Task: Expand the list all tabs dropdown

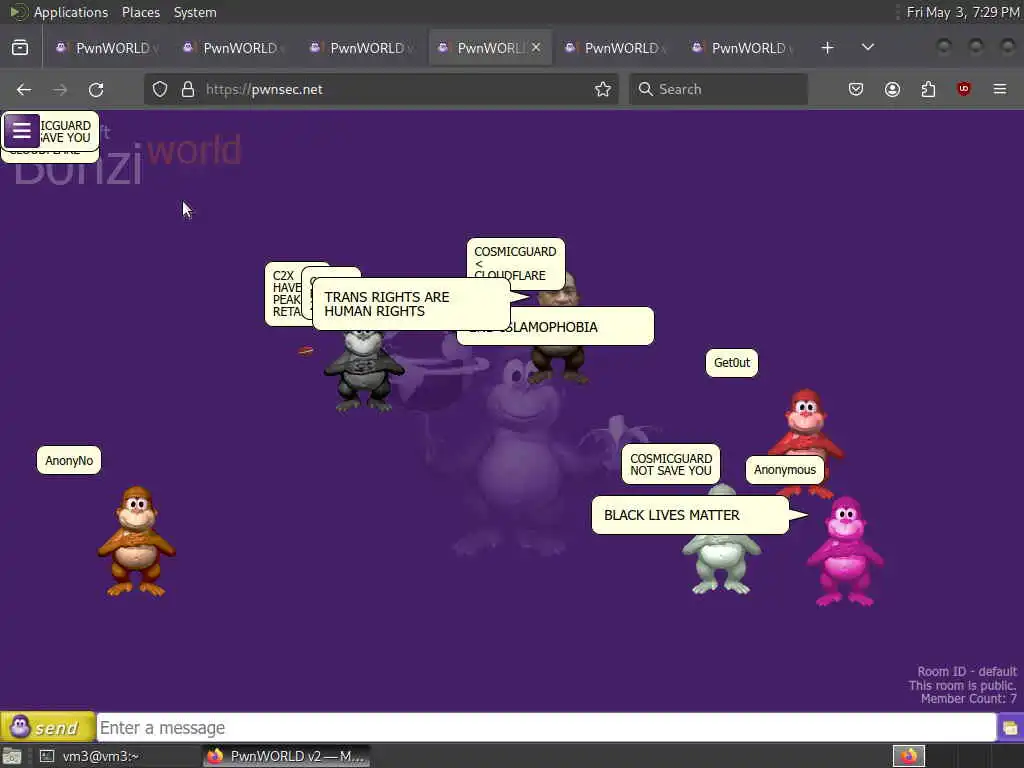Action: pyautogui.click(x=868, y=48)
